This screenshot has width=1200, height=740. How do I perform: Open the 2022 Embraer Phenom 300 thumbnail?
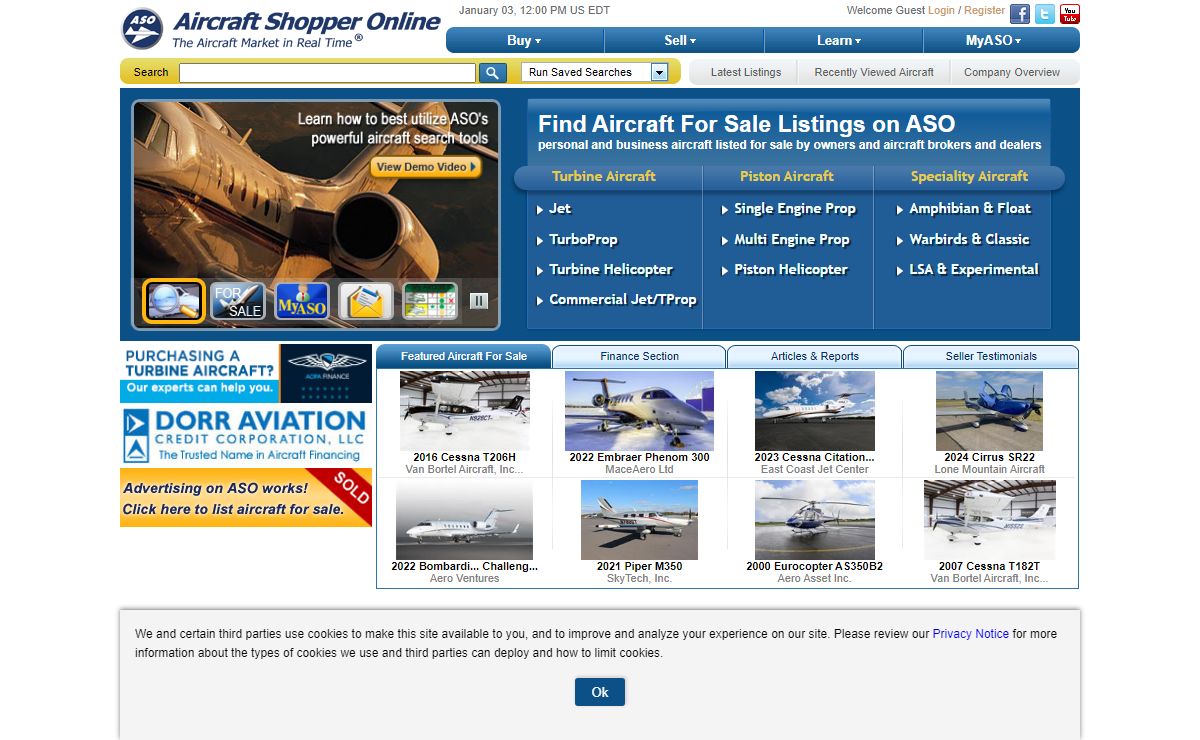tap(639, 411)
